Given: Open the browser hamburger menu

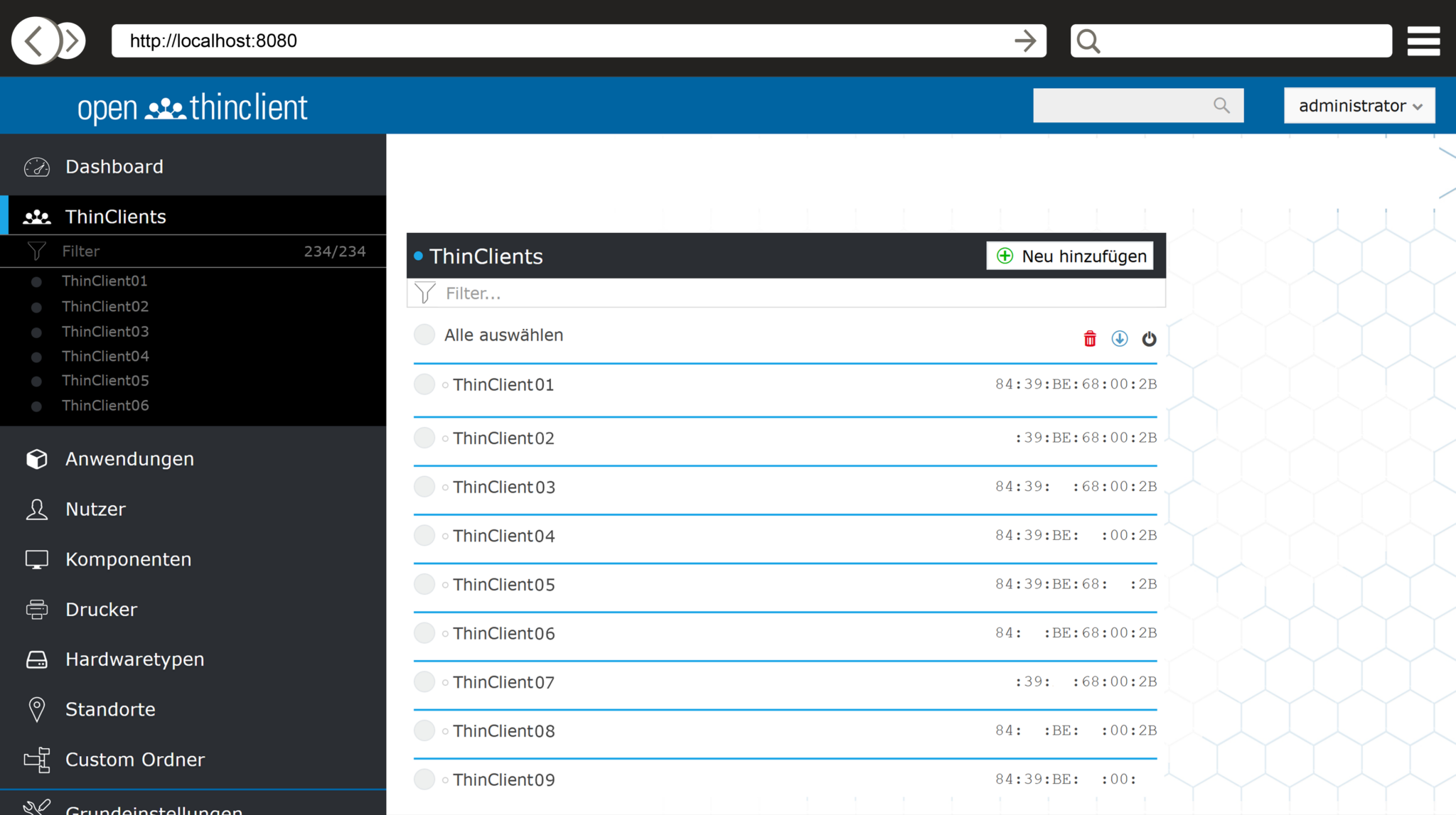Looking at the screenshot, I should point(1424,41).
